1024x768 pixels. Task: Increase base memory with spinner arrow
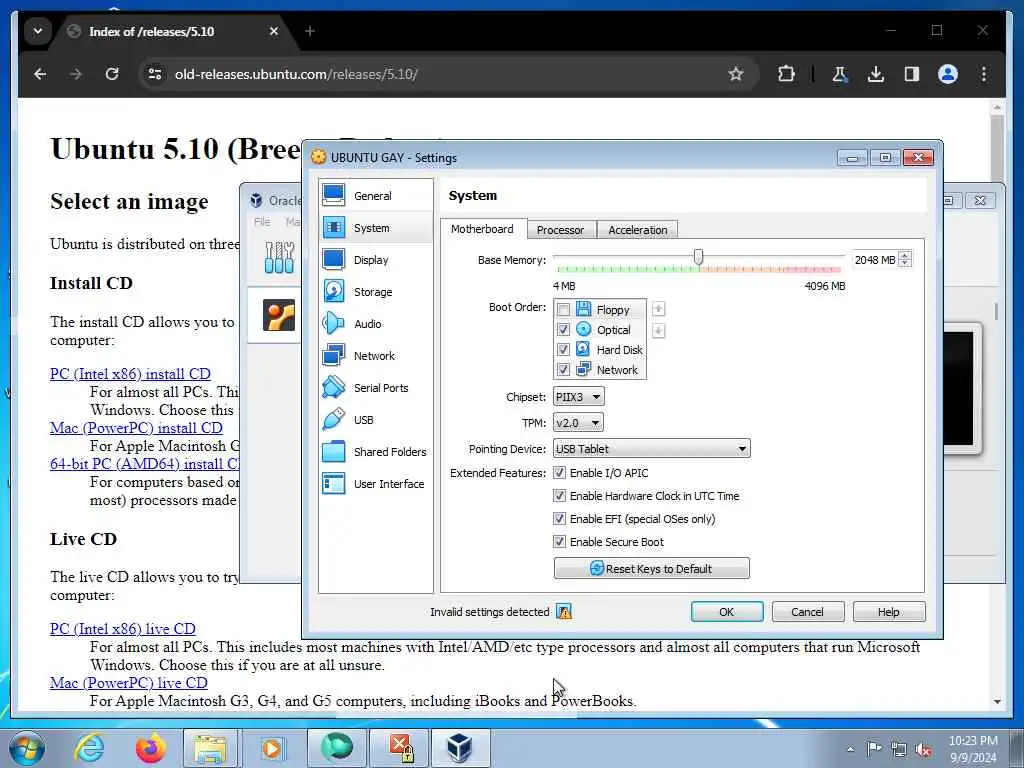(x=904, y=255)
